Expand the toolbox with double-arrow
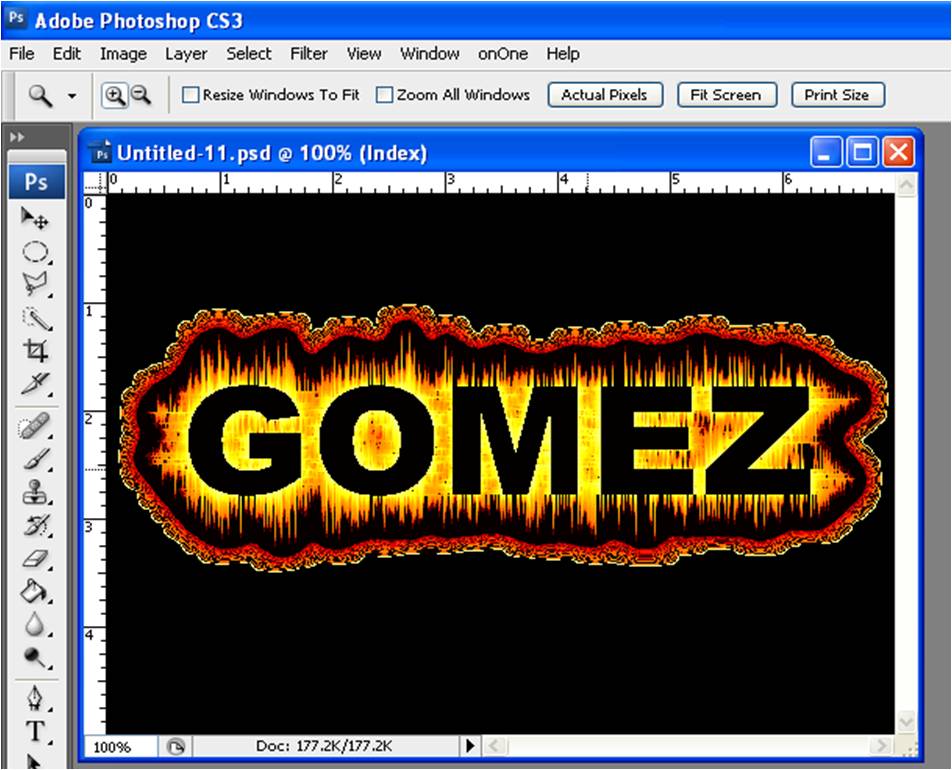The image size is (952, 770). [x=16, y=137]
